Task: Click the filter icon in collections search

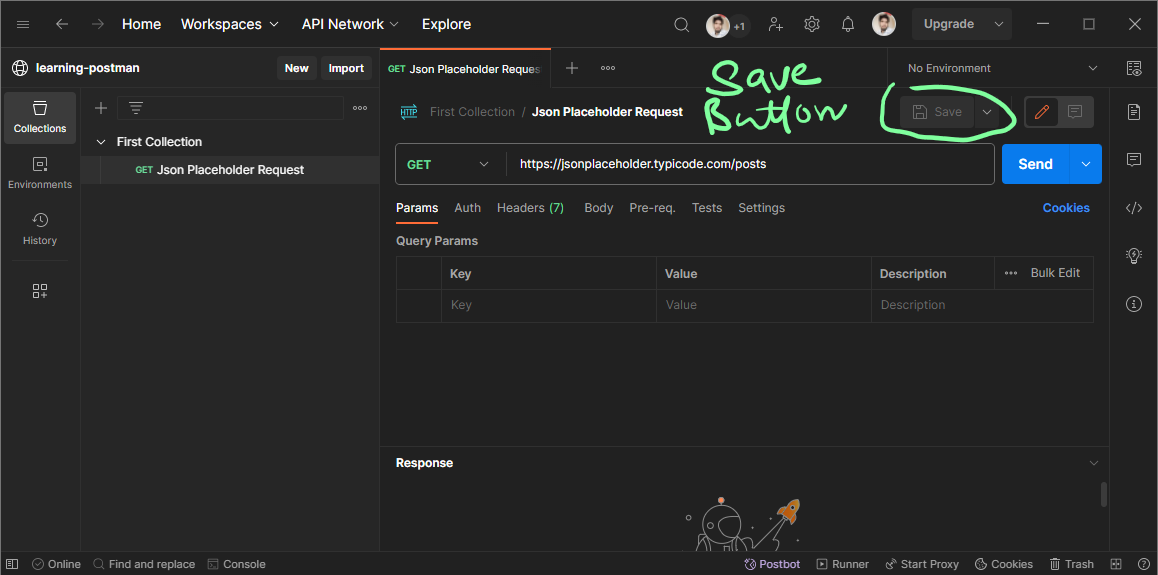Action: coord(136,109)
